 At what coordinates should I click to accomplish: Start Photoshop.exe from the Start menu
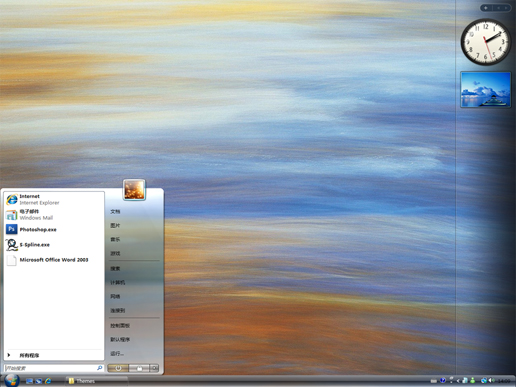coord(54,229)
